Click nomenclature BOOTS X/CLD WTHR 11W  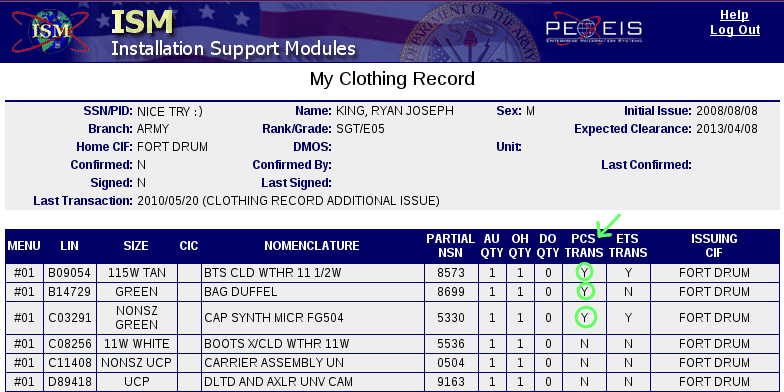pos(276,344)
